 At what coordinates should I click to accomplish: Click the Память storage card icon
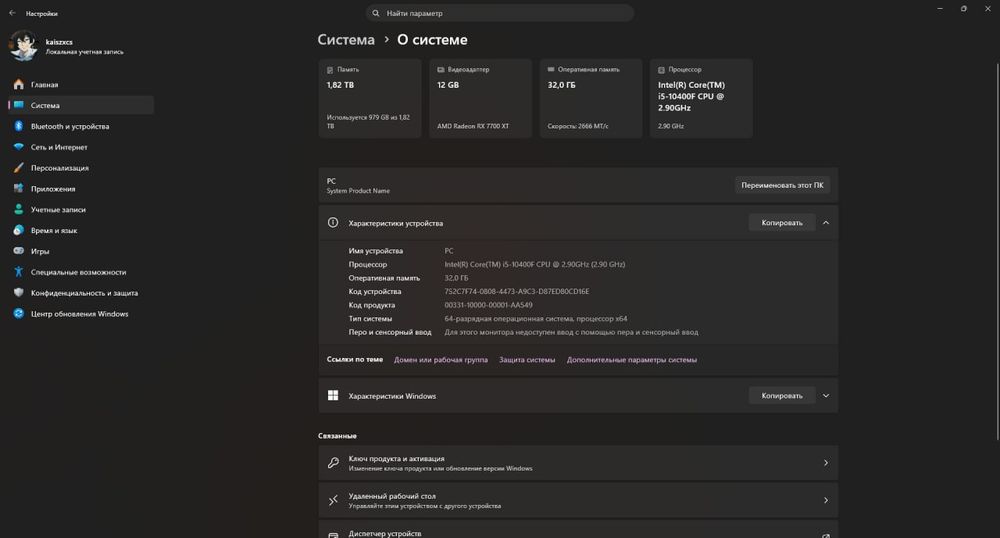[330, 69]
